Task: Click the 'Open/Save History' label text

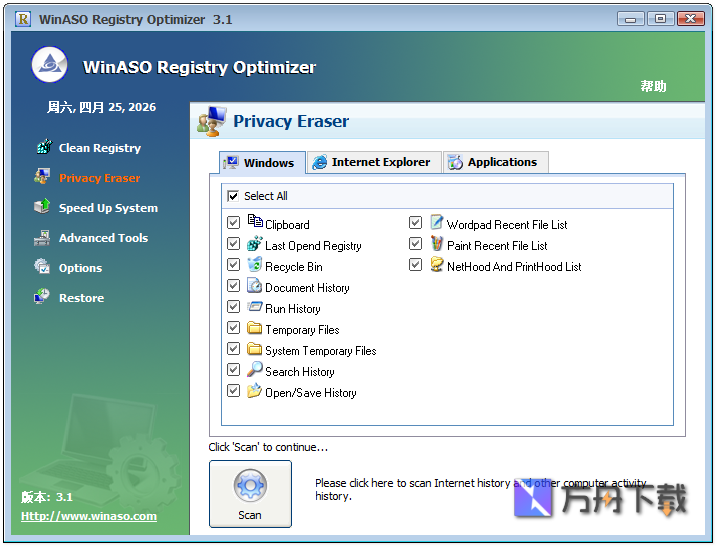Action: tap(310, 393)
